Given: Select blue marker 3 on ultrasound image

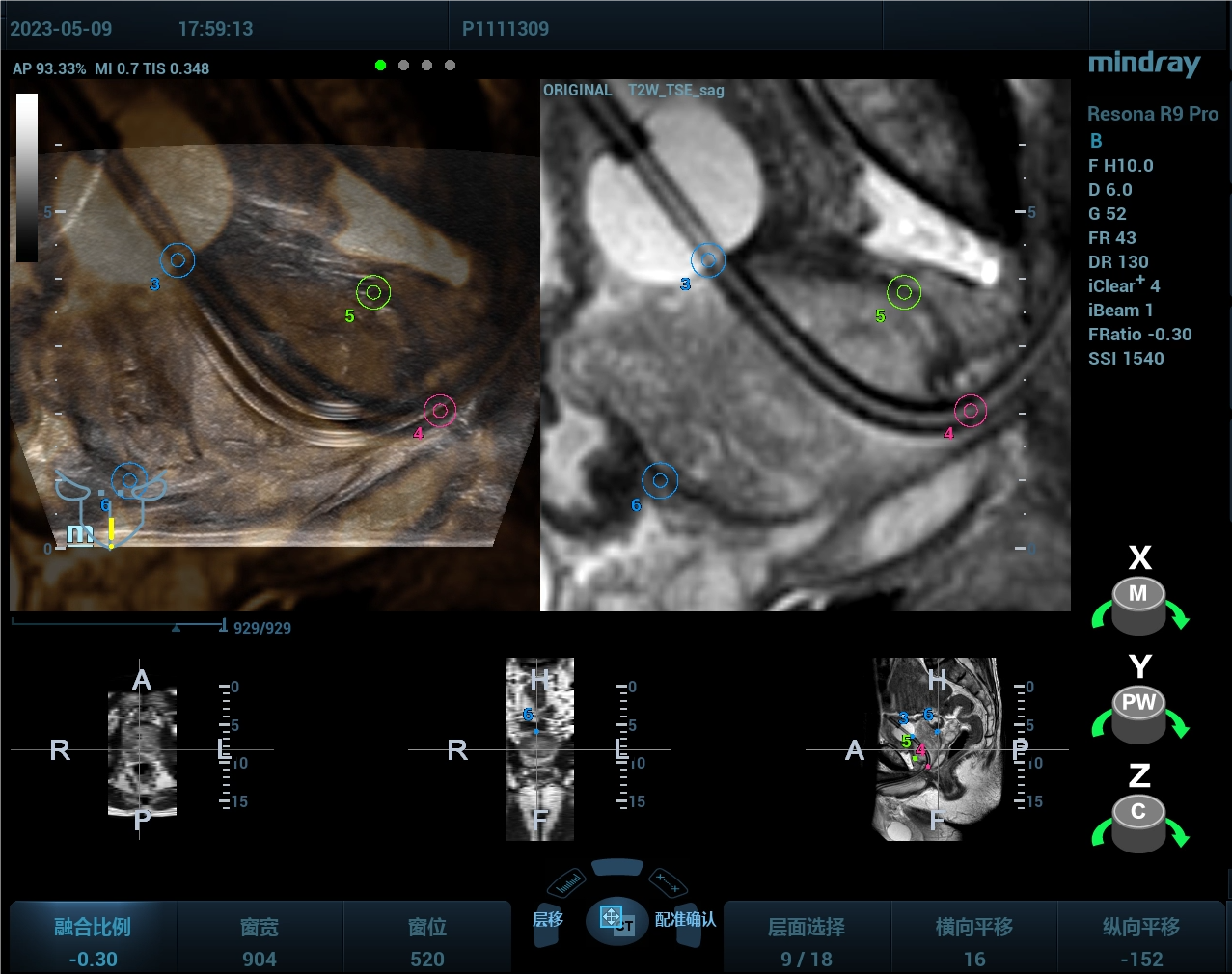Looking at the screenshot, I should tap(177, 260).
